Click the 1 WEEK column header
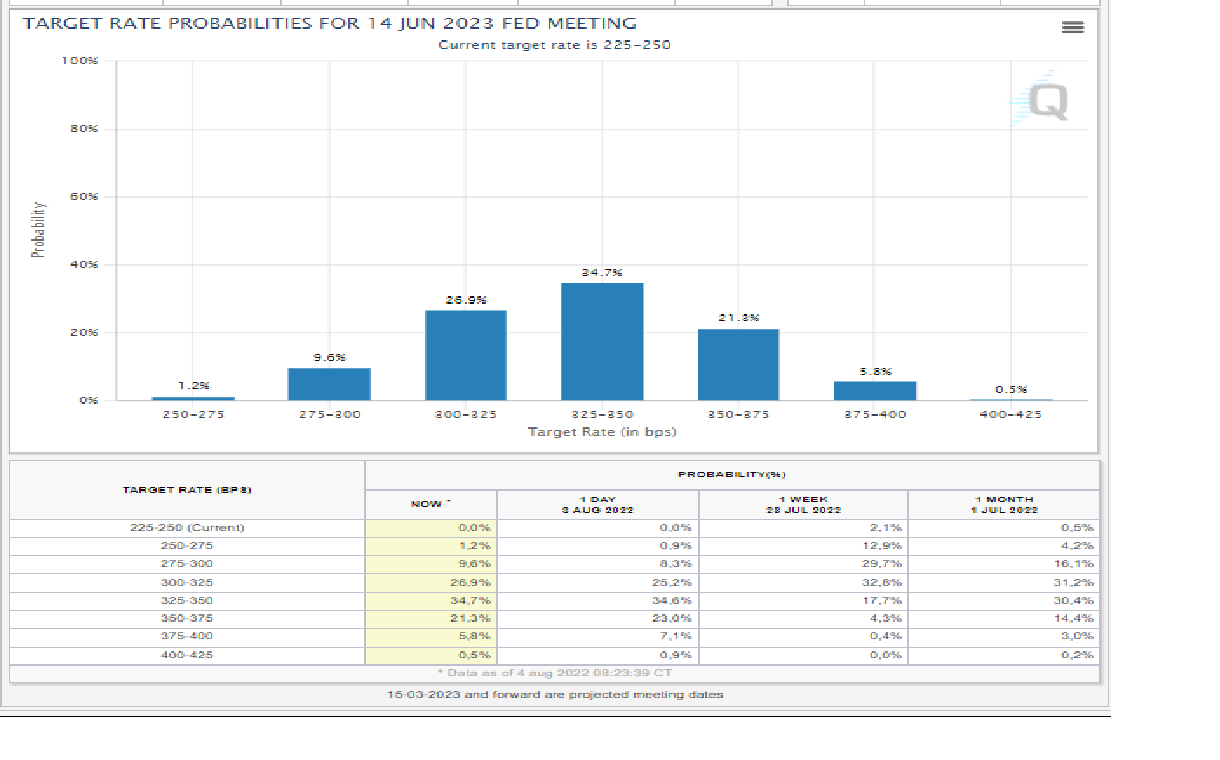The height and width of the screenshot is (760, 1220). pyautogui.click(x=802, y=504)
